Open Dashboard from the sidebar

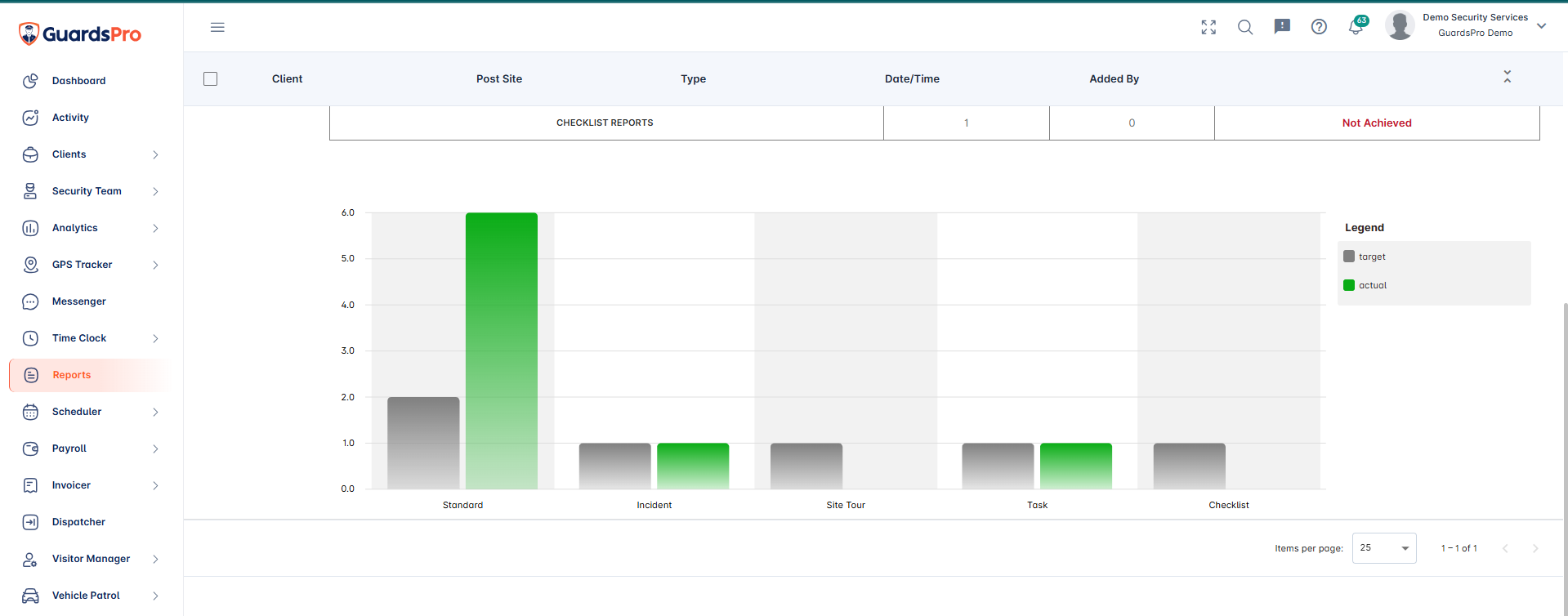coord(78,81)
